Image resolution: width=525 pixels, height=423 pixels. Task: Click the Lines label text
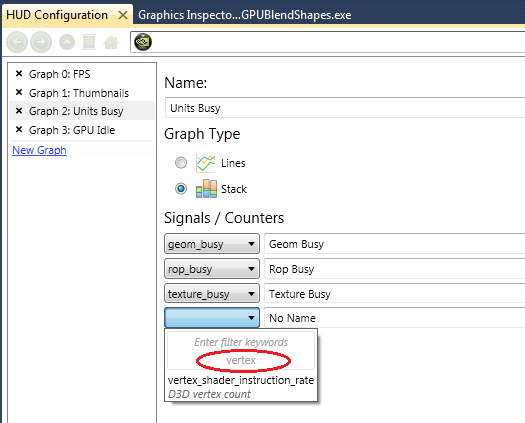[x=233, y=163]
